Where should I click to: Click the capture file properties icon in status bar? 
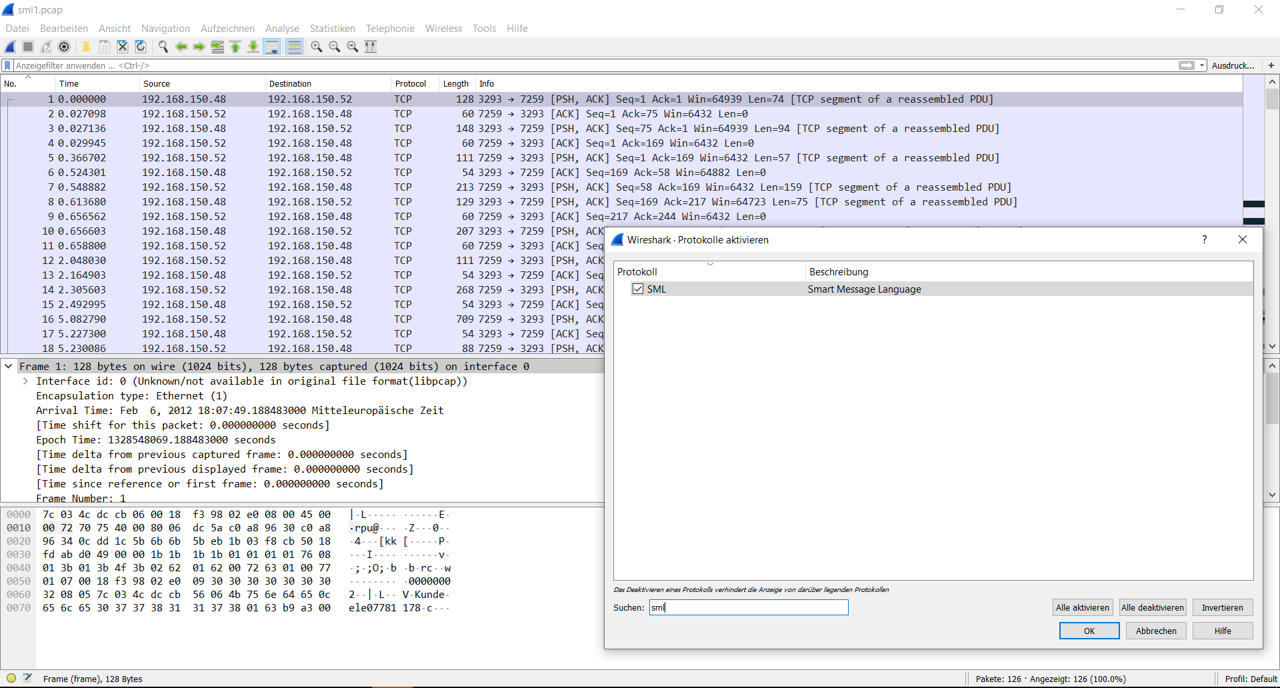click(x=27, y=678)
